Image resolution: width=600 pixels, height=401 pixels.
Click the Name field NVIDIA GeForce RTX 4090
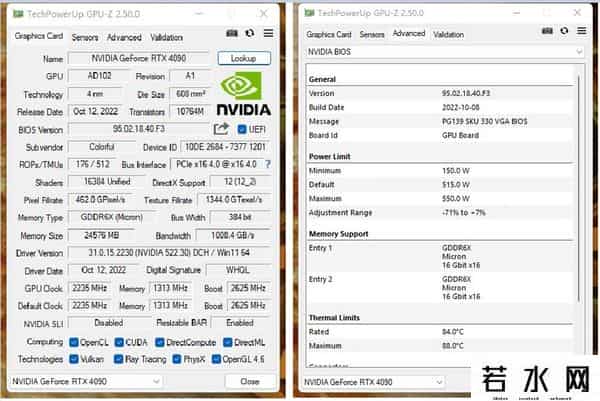(x=139, y=58)
